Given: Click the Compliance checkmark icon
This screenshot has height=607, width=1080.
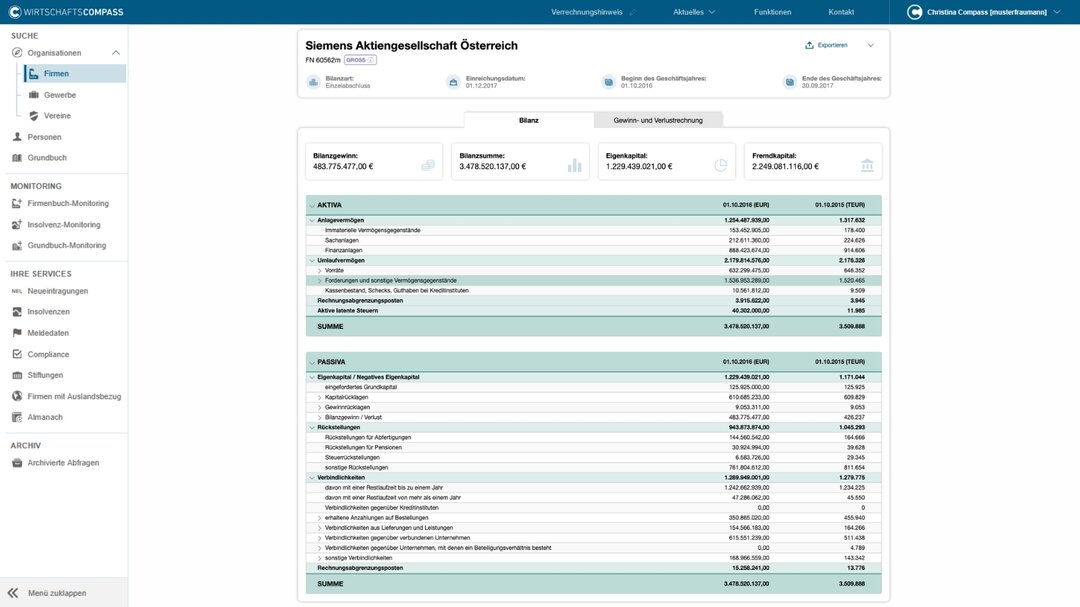Looking at the screenshot, I should [17, 354].
